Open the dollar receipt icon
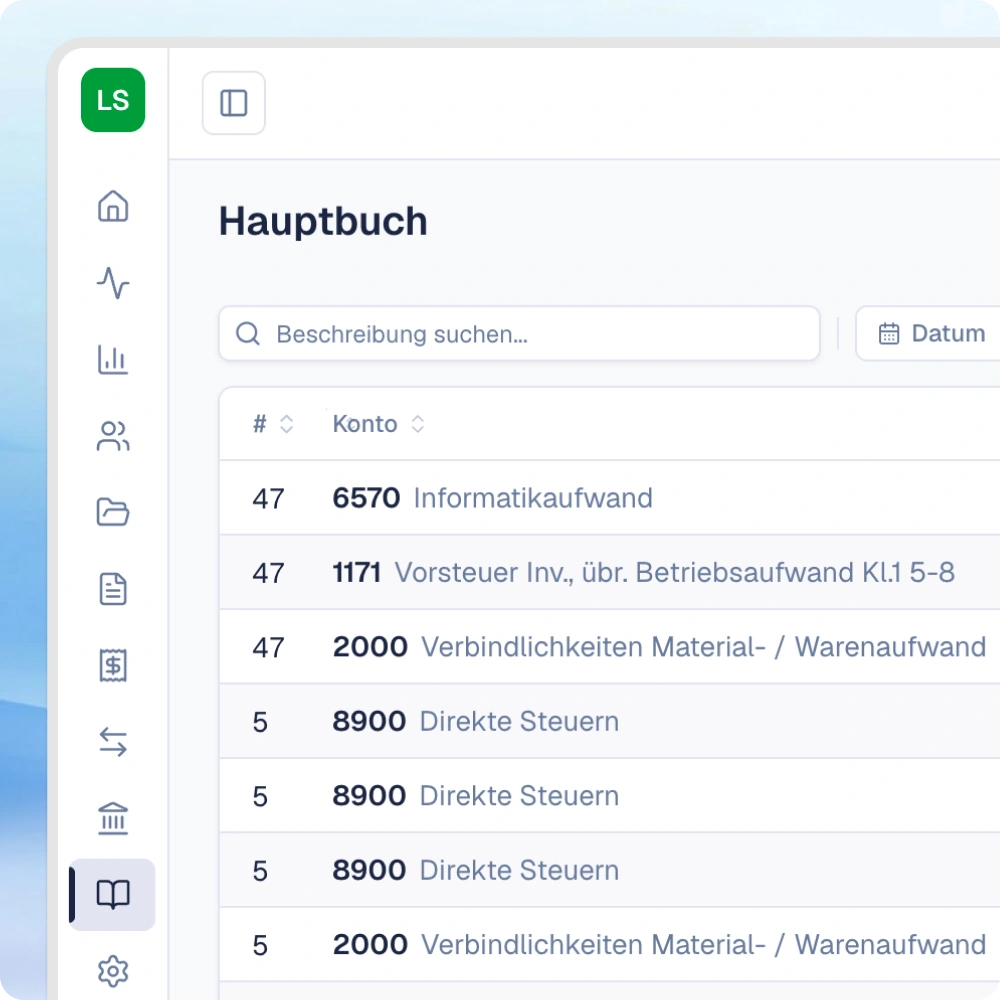This screenshot has height=1000, width=1000. click(x=113, y=665)
